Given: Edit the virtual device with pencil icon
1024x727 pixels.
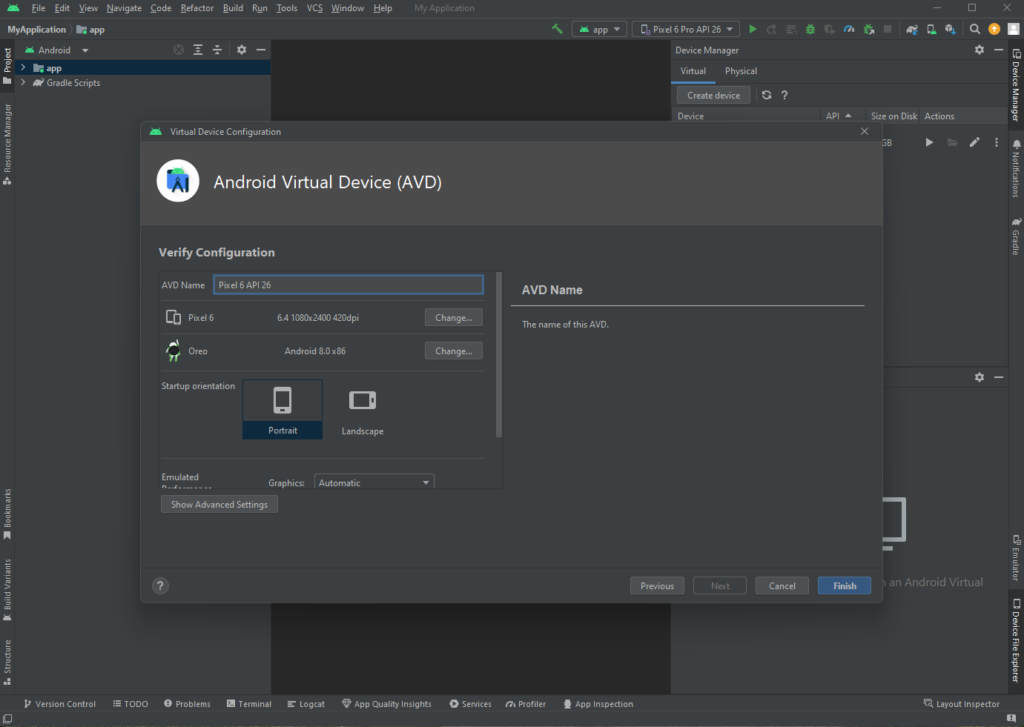Looking at the screenshot, I should (x=974, y=142).
